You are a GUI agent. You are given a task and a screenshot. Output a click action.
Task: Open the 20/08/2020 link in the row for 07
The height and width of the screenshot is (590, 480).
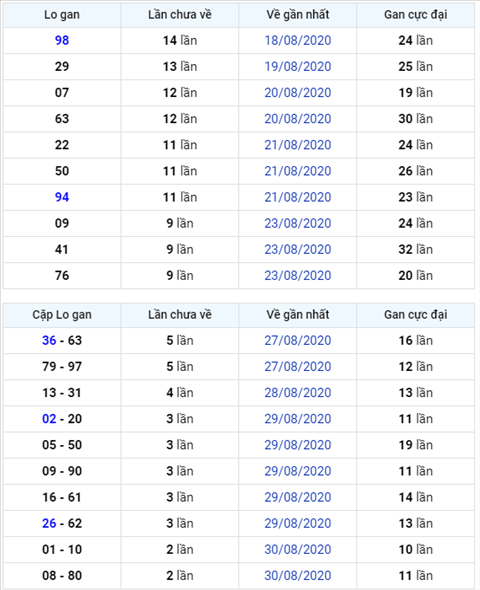pos(298,93)
